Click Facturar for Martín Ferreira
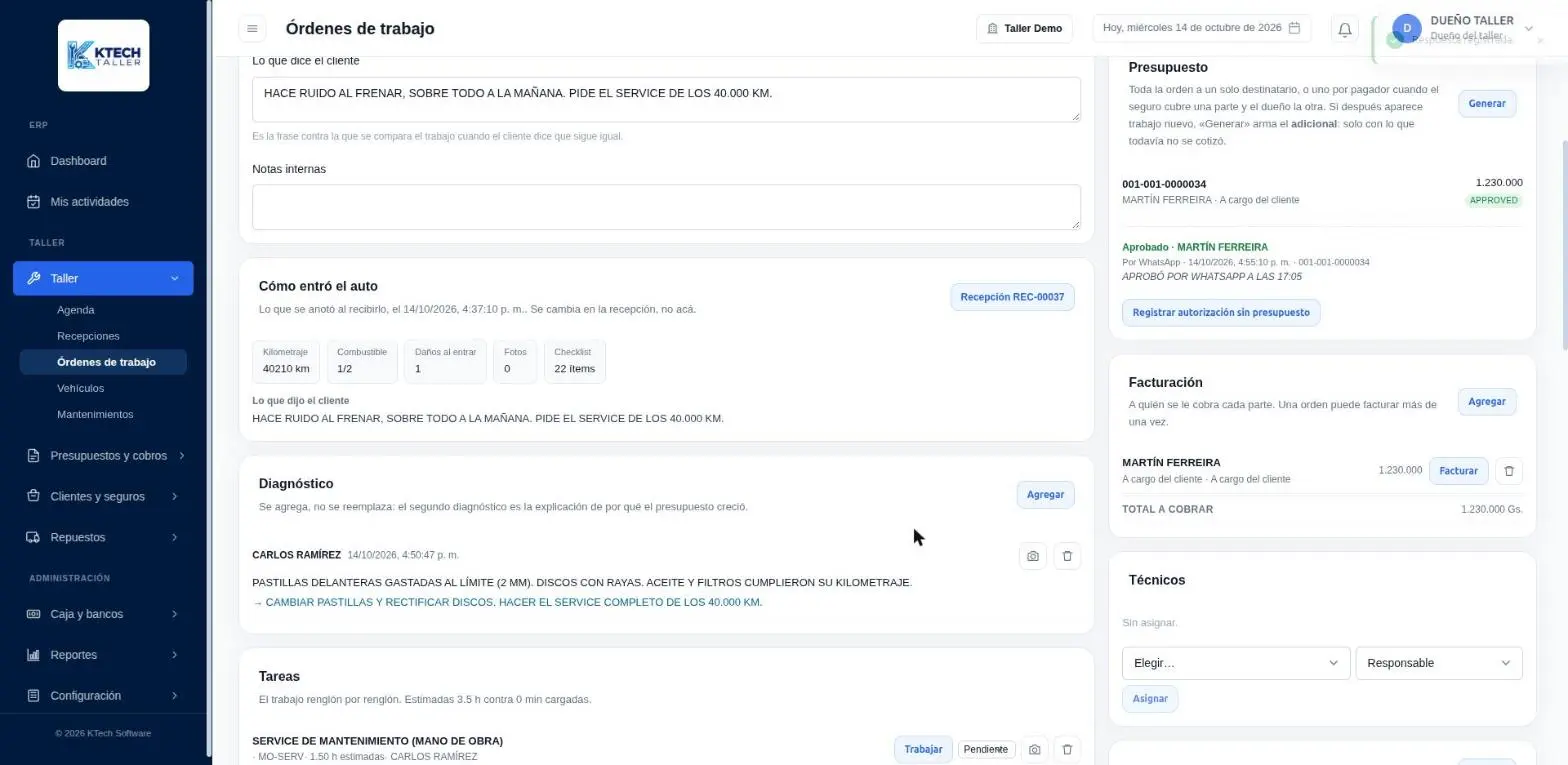This screenshot has height=765, width=1568. [x=1459, y=471]
